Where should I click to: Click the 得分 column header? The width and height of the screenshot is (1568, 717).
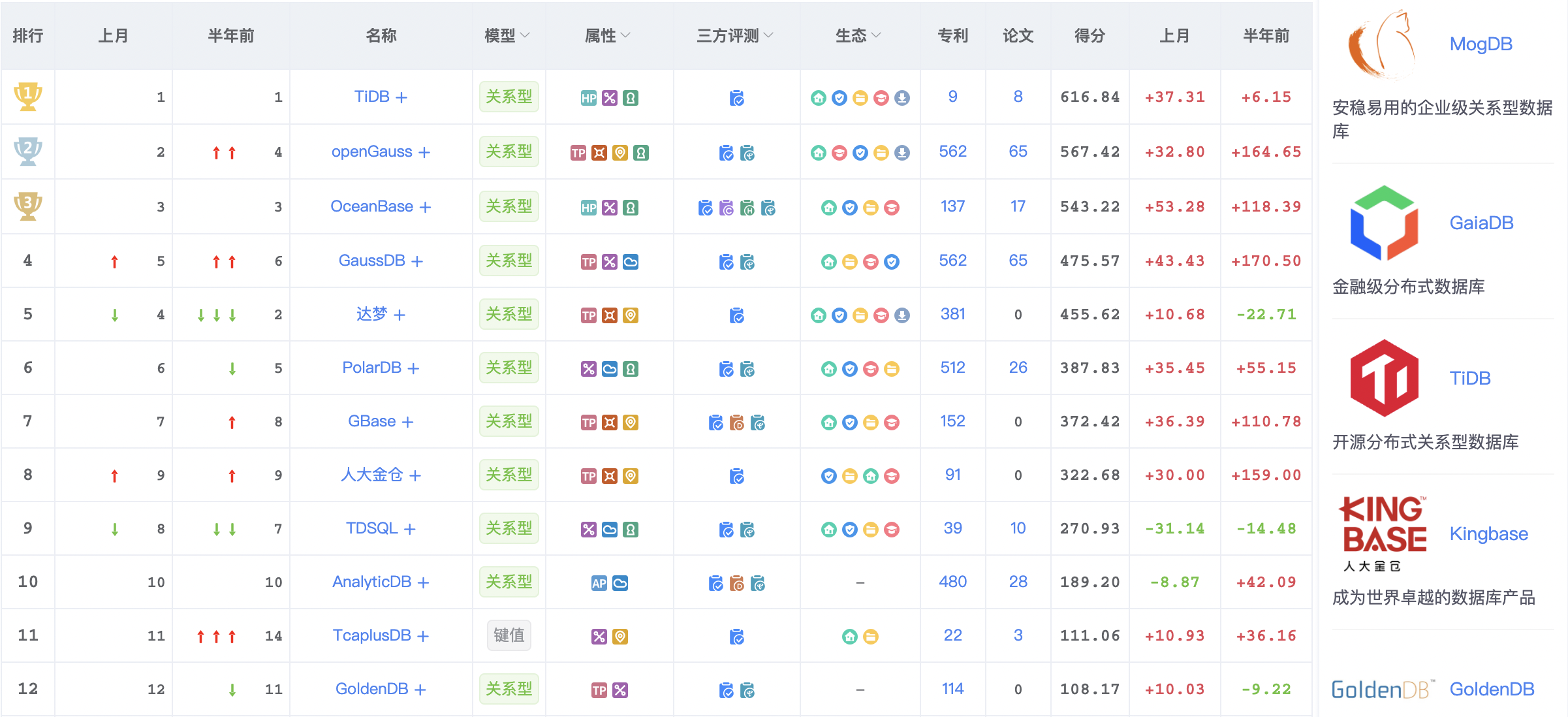click(x=1089, y=35)
